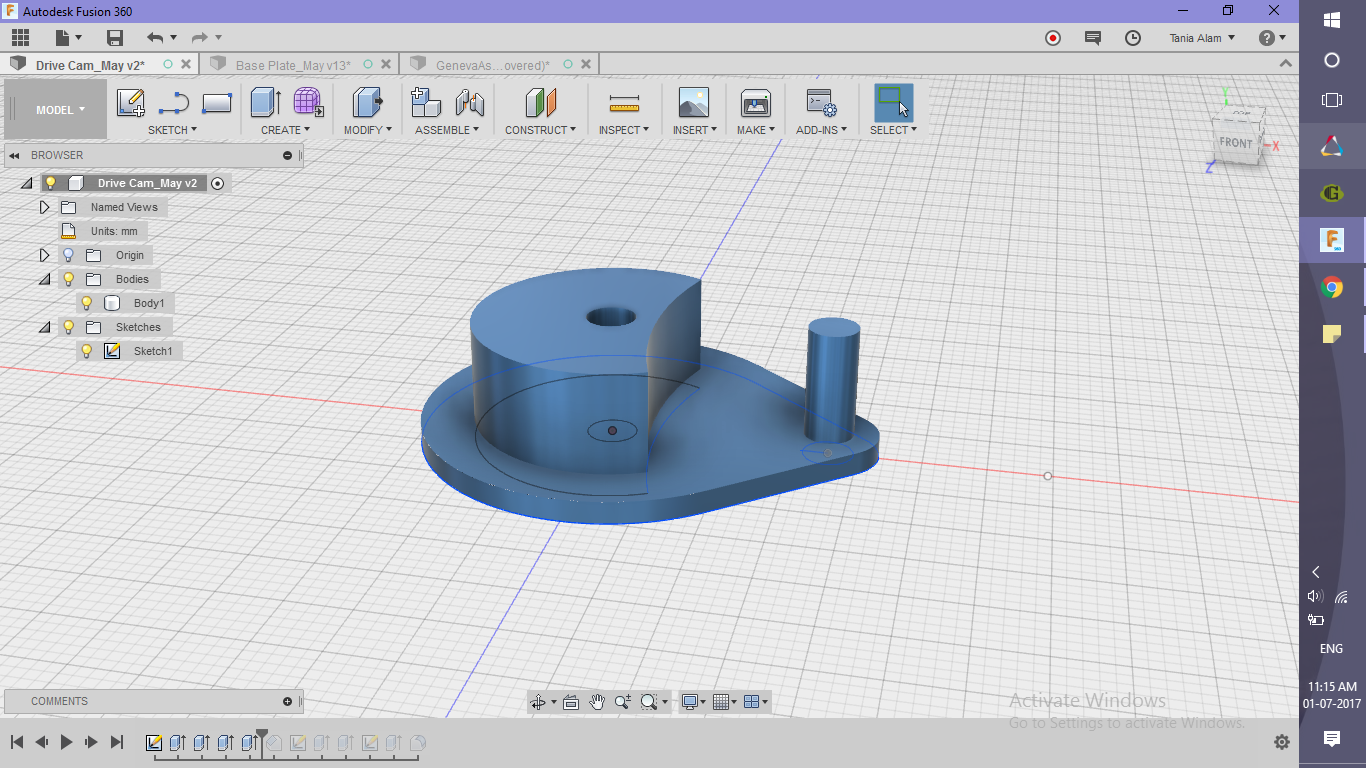Click the New Component icon

(426, 103)
